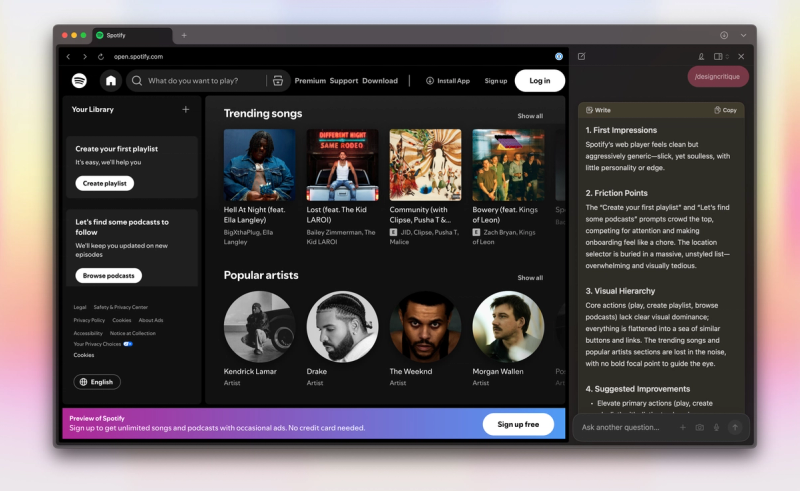Open new tab with plus button

tap(184, 35)
